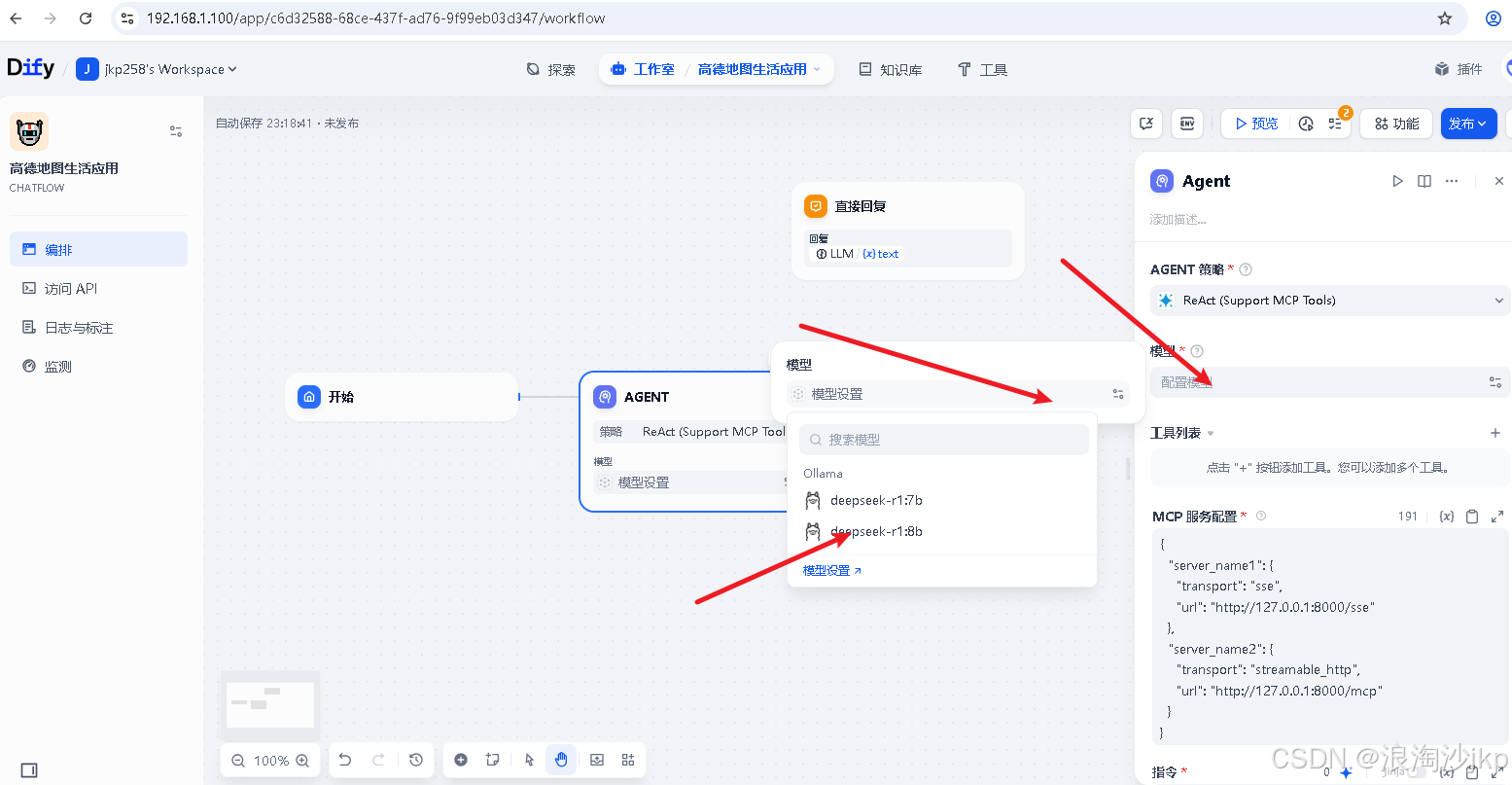
Task: Open the change history clock
Action: (x=416, y=760)
